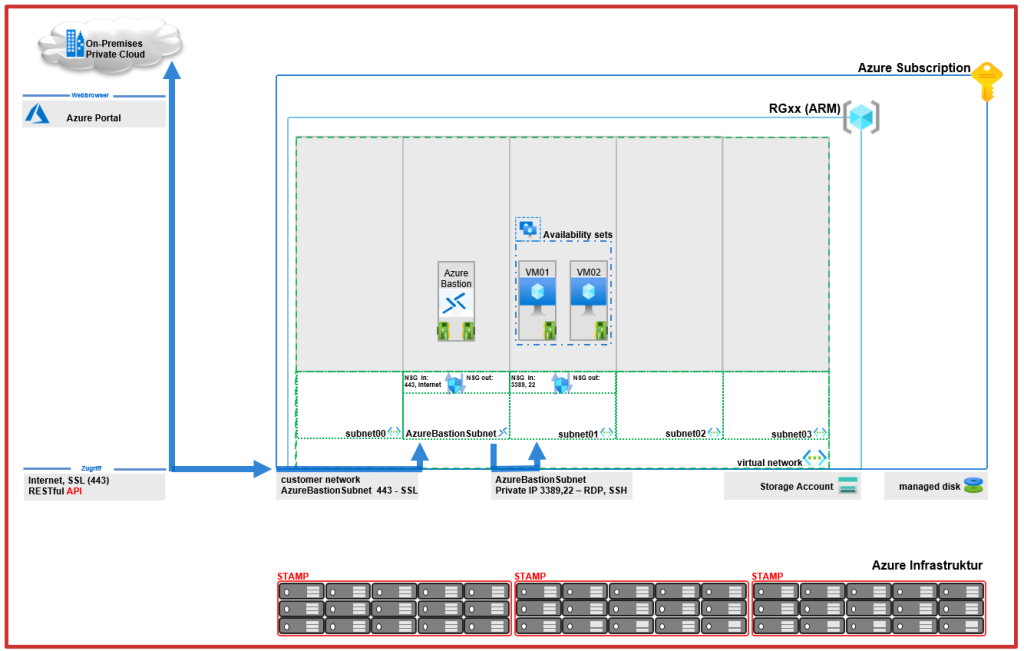This screenshot has height=651, width=1024.
Task: Click the subnet icon next to subnet02
Action: click(714, 432)
